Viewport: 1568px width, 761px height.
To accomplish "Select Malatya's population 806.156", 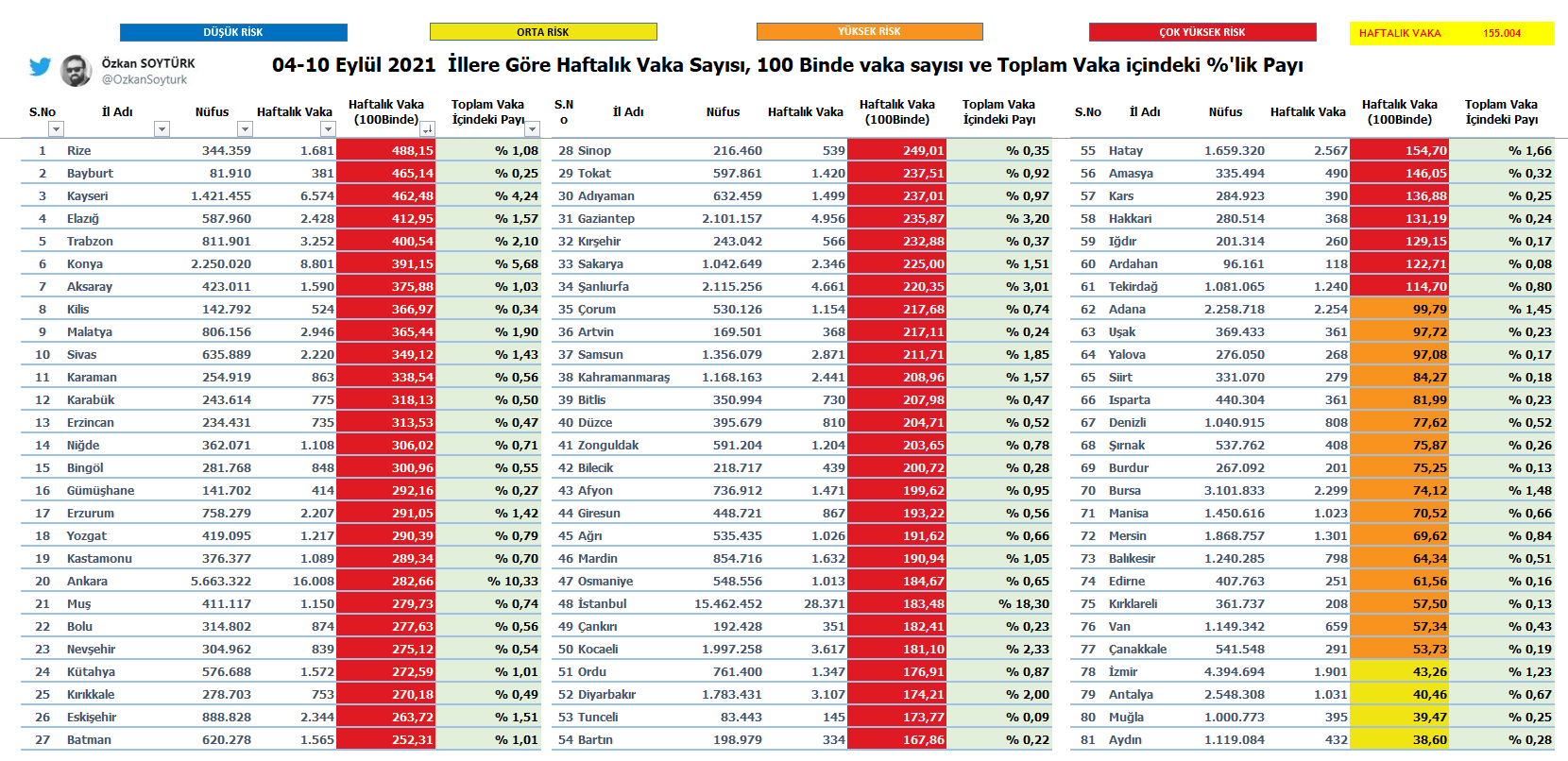I will (x=227, y=331).
